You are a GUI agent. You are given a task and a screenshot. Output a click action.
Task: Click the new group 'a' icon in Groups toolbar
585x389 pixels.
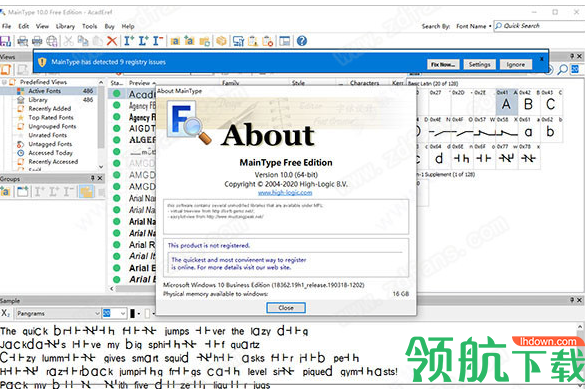[x=5, y=192]
